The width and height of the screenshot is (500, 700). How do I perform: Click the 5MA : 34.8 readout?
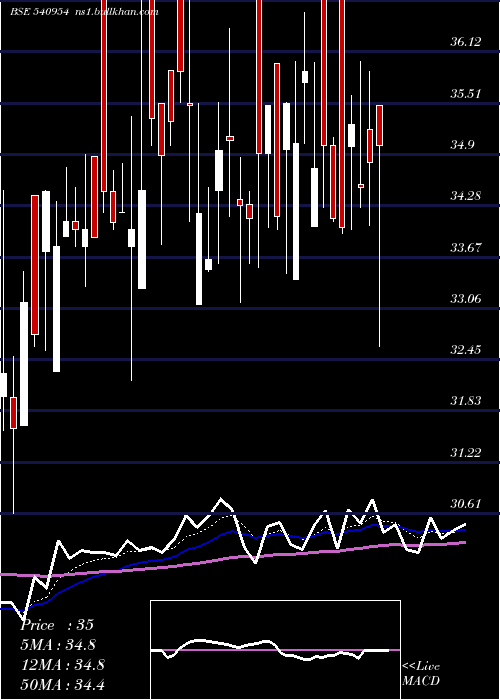click(x=58, y=645)
